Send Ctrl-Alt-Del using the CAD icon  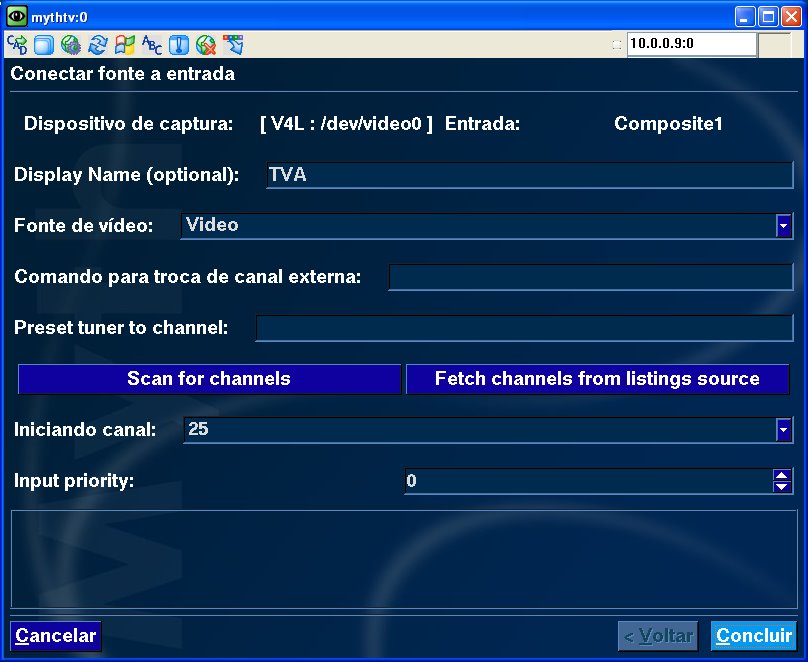(17, 45)
